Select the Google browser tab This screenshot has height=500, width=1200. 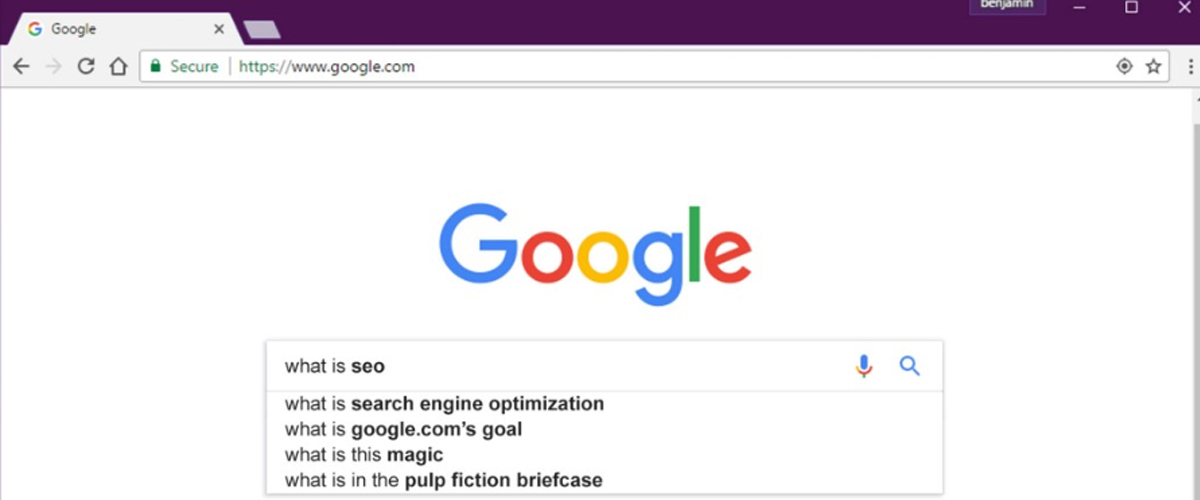(x=110, y=29)
